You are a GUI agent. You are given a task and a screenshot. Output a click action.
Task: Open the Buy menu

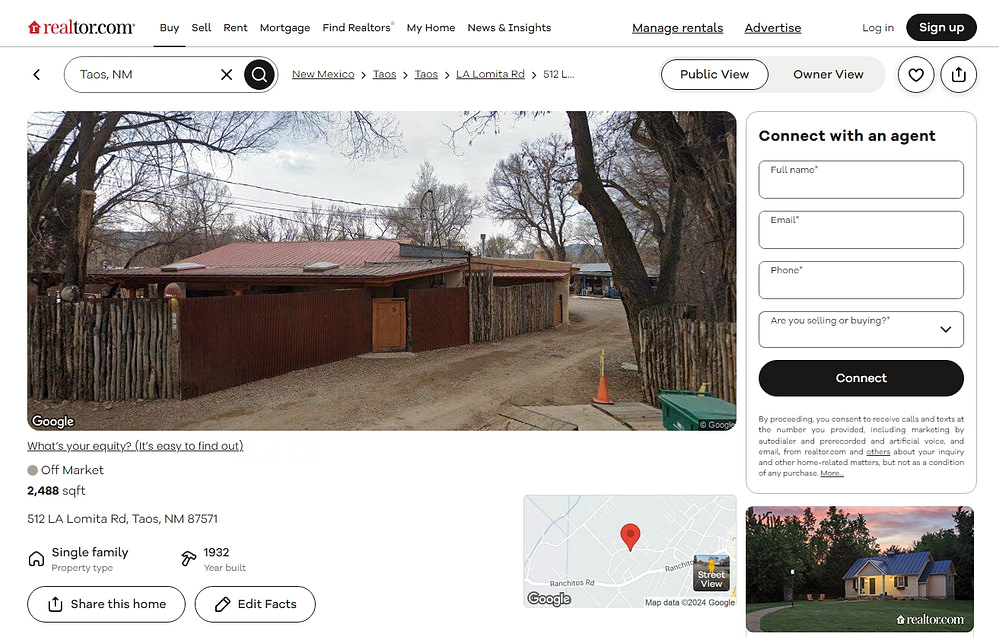169,28
